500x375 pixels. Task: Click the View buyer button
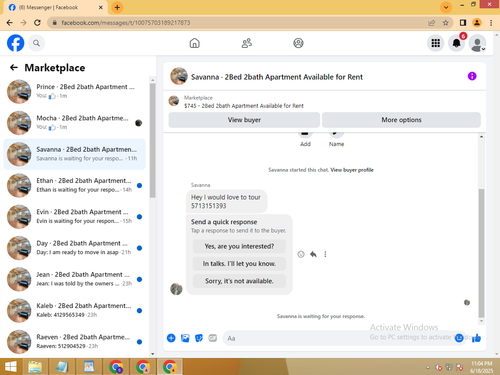pyautogui.click(x=244, y=120)
